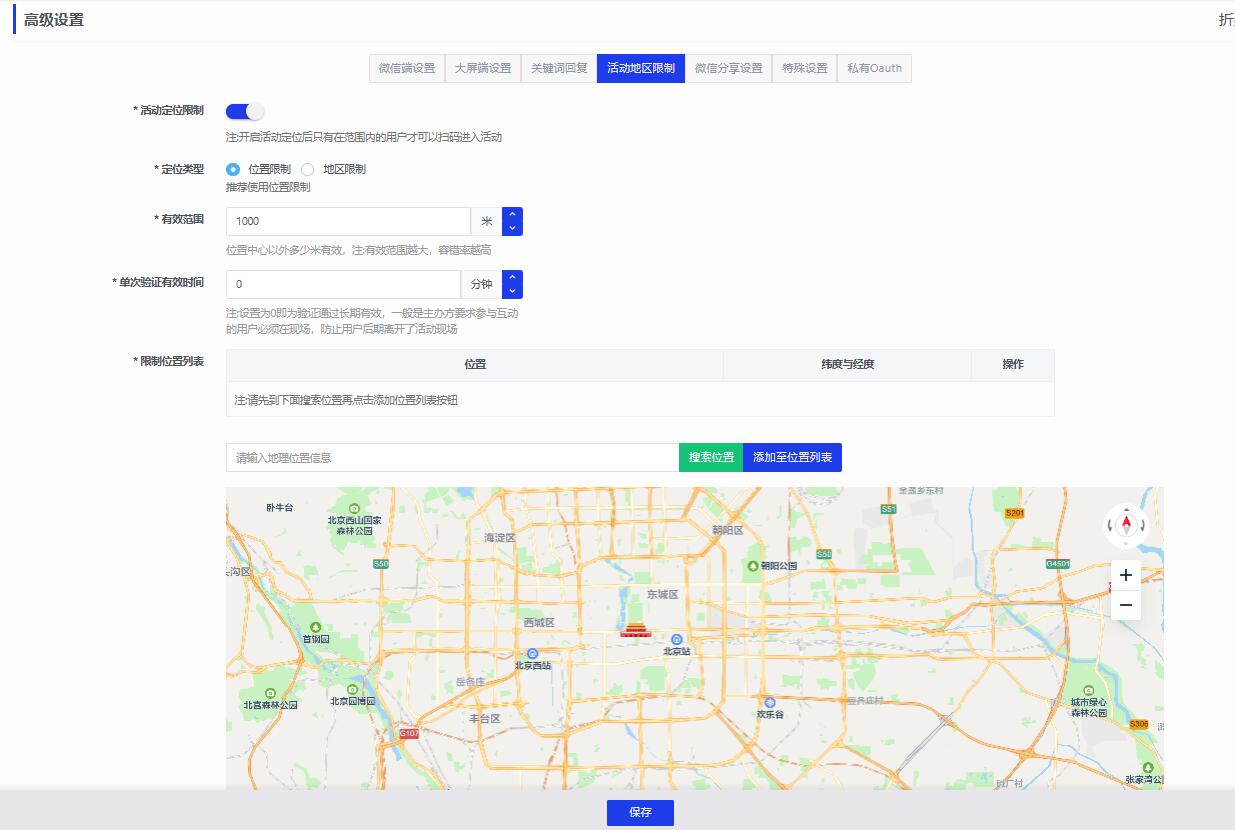
Task: Focus the 单次验证有效时间 input showing 0
Action: [x=343, y=284]
